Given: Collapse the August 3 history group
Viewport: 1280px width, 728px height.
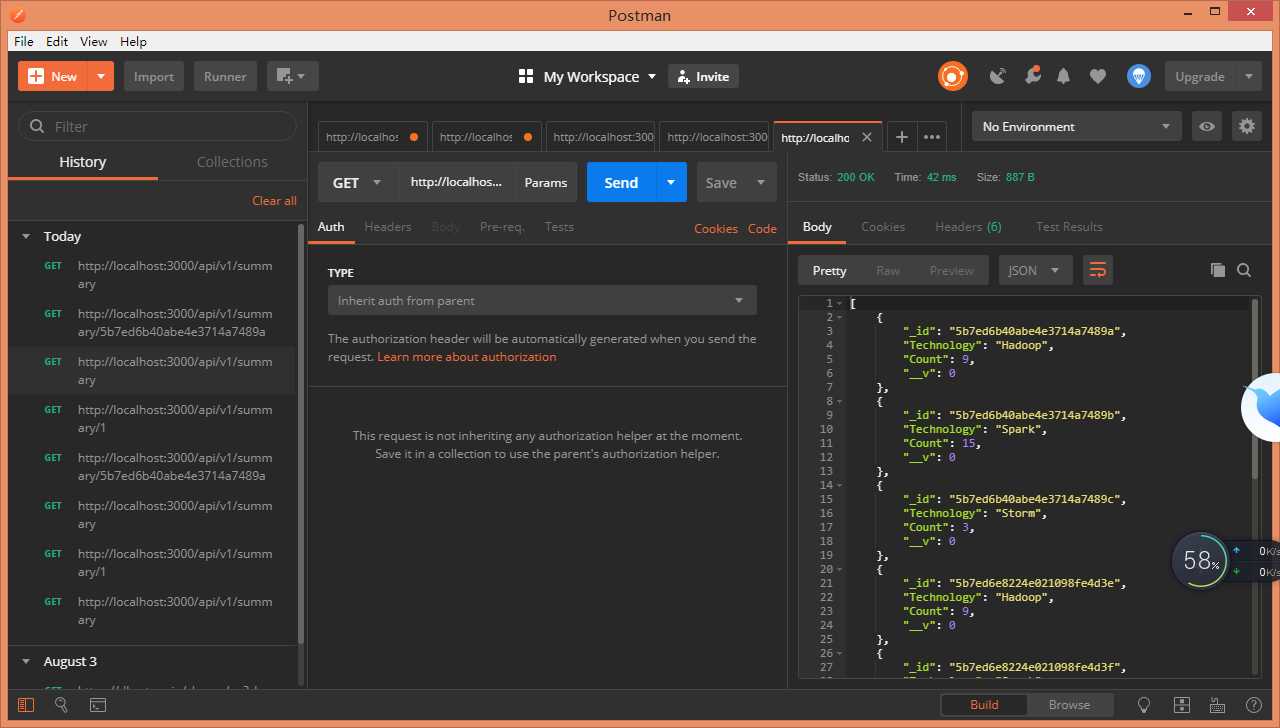Looking at the screenshot, I should click(x=26, y=662).
